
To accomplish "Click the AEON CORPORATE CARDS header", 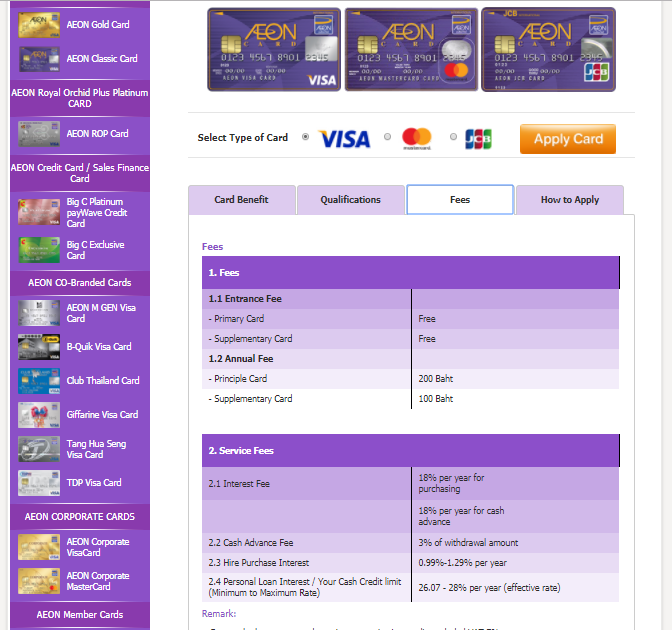I will [80, 517].
